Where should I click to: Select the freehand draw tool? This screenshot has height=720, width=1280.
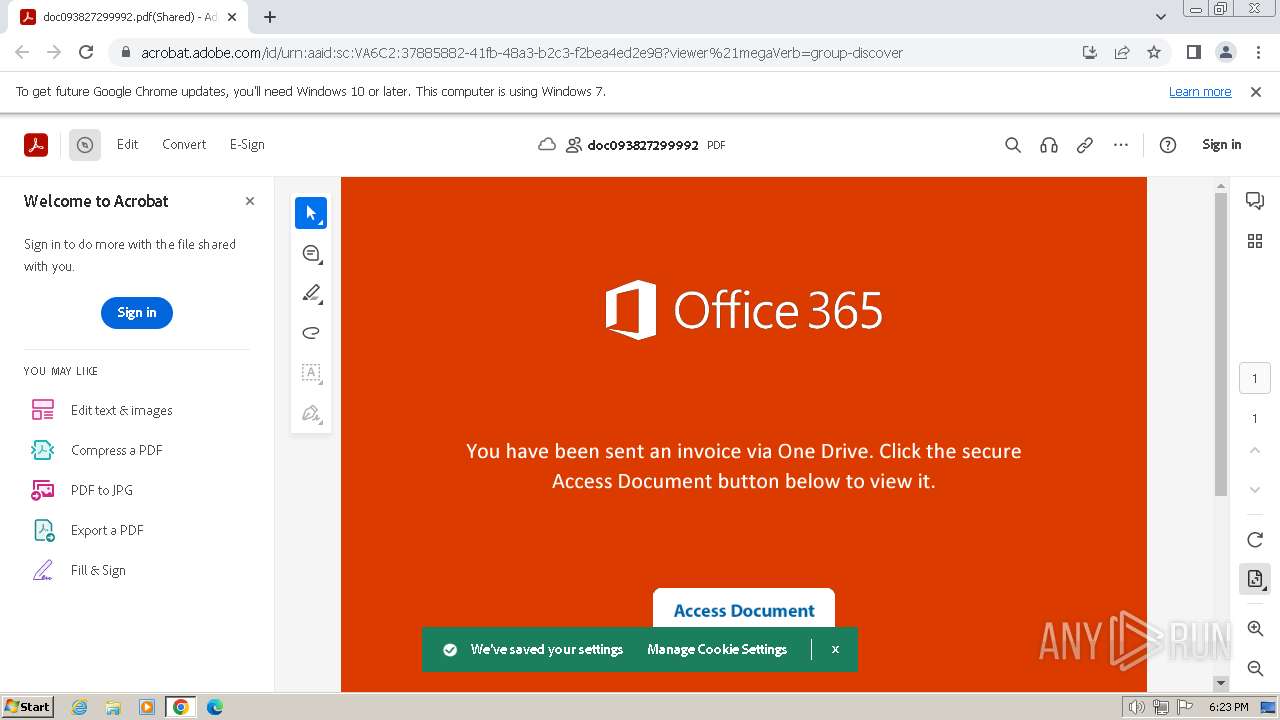311,333
